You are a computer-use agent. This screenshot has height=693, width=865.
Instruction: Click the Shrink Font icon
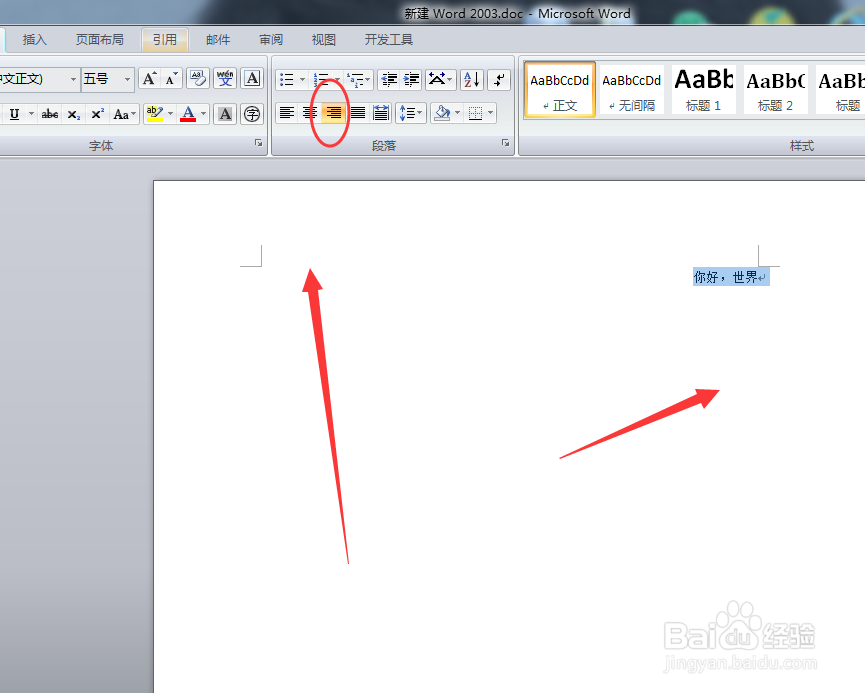(172, 79)
